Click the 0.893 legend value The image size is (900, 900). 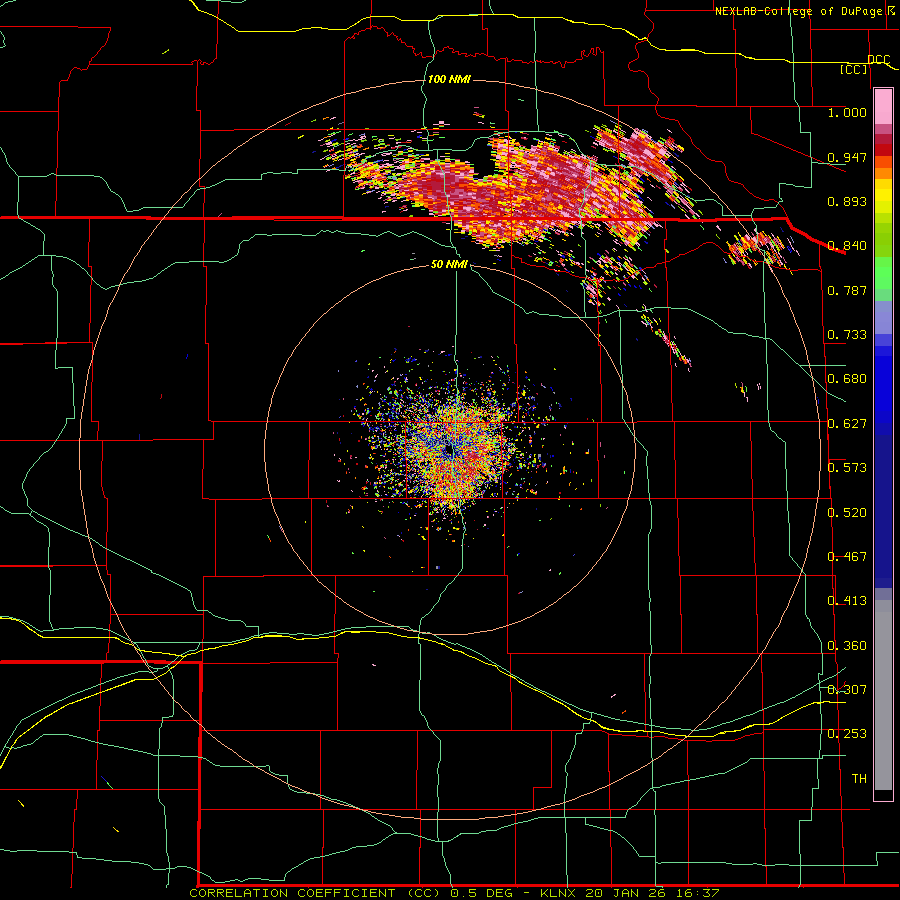(x=847, y=201)
